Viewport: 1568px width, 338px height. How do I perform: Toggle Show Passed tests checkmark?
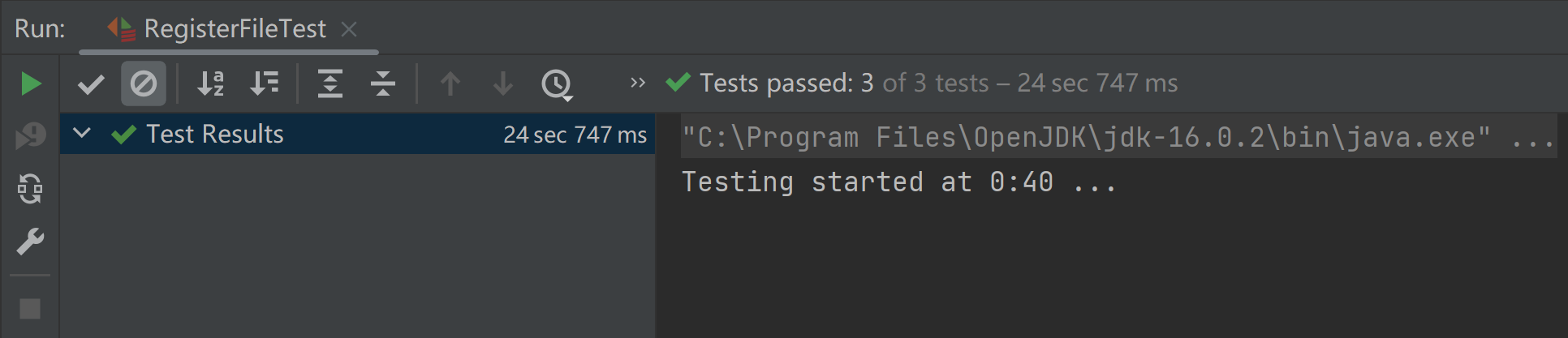pyautogui.click(x=91, y=83)
